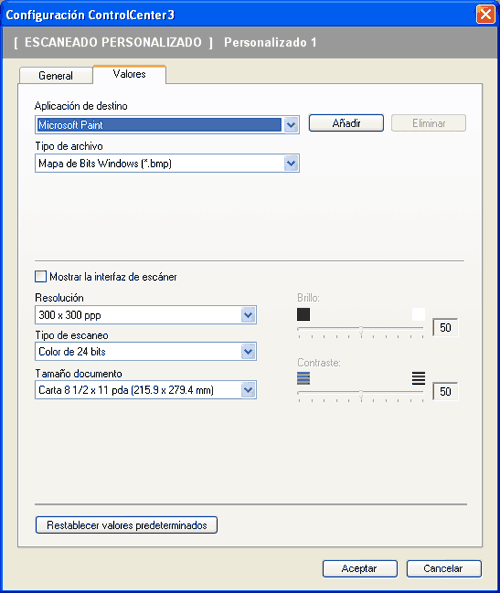Close the ControlCenter3 configuration window
This screenshot has width=500, height=593.
(486, 14)
